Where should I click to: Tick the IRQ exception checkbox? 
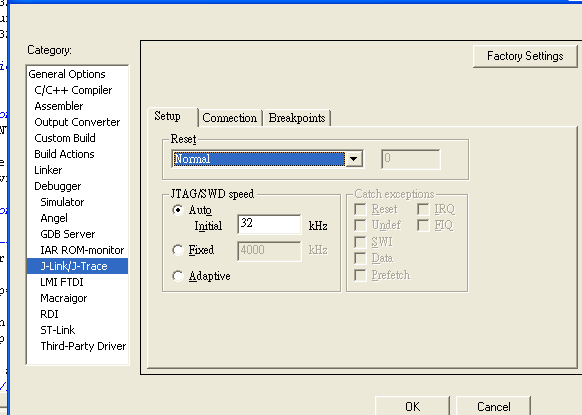(x=423, y=209)
